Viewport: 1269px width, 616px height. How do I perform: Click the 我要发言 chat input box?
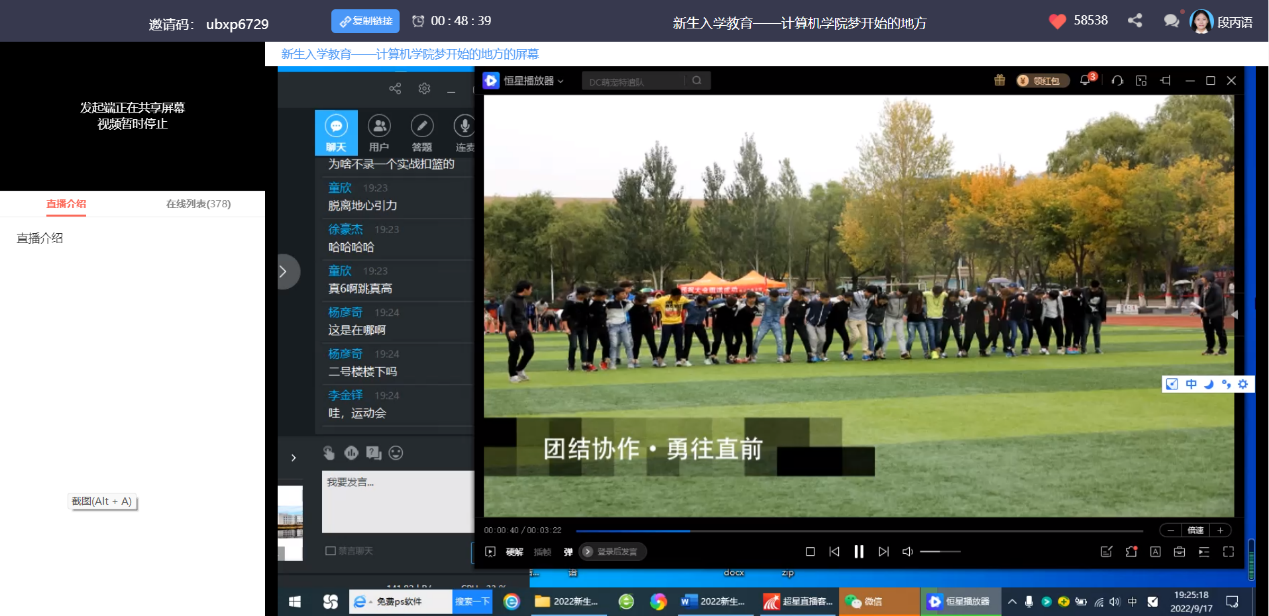397,501
